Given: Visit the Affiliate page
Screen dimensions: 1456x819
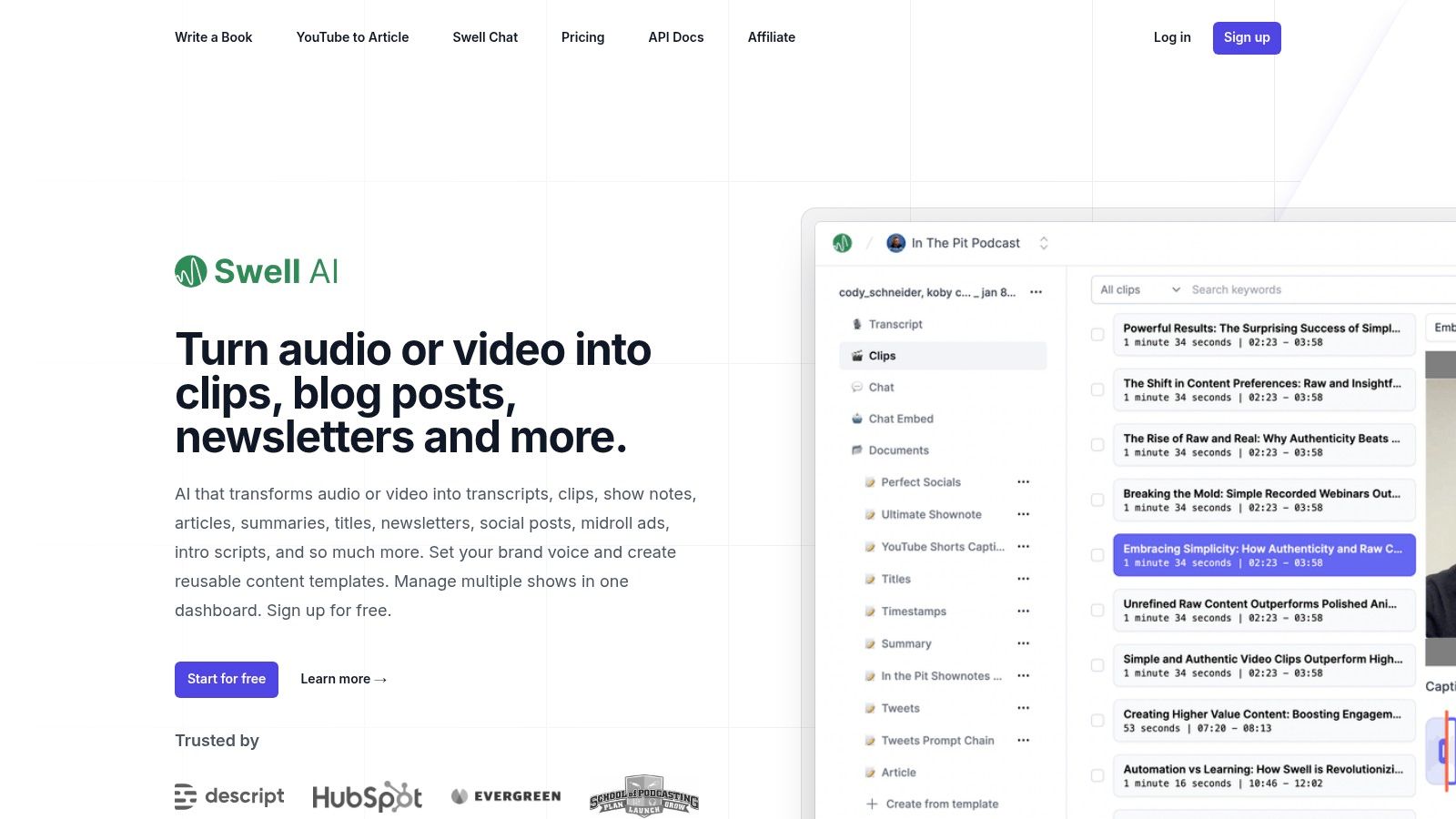Looking at the screenshot, I should point(772,37).
